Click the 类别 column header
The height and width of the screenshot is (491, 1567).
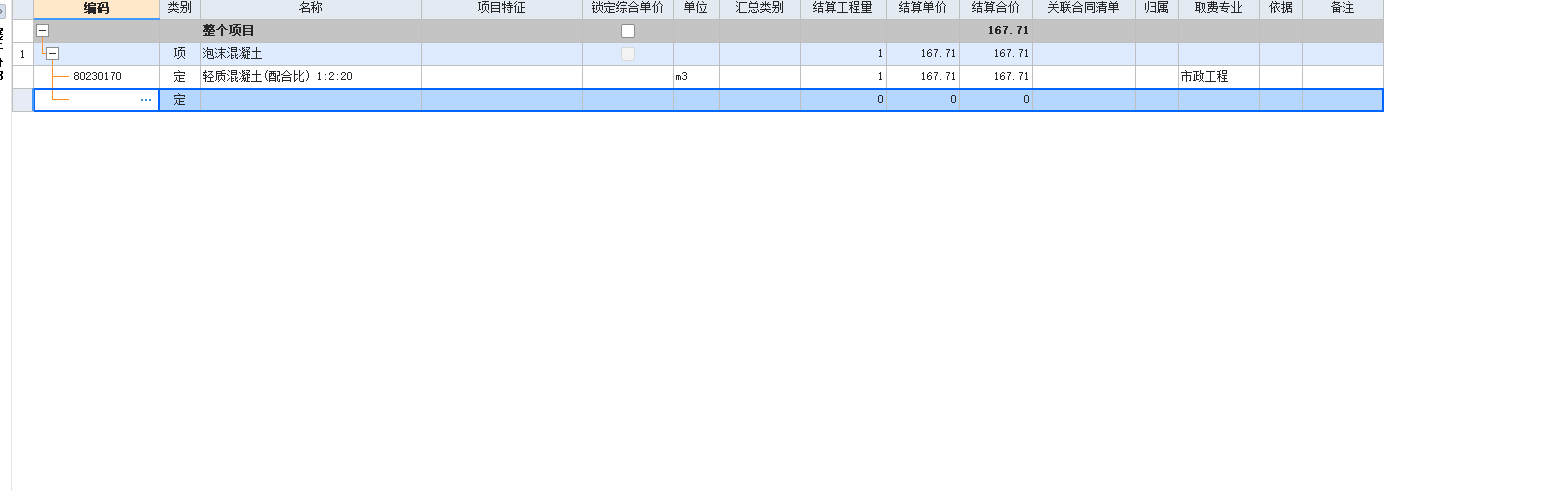point(180,8)
